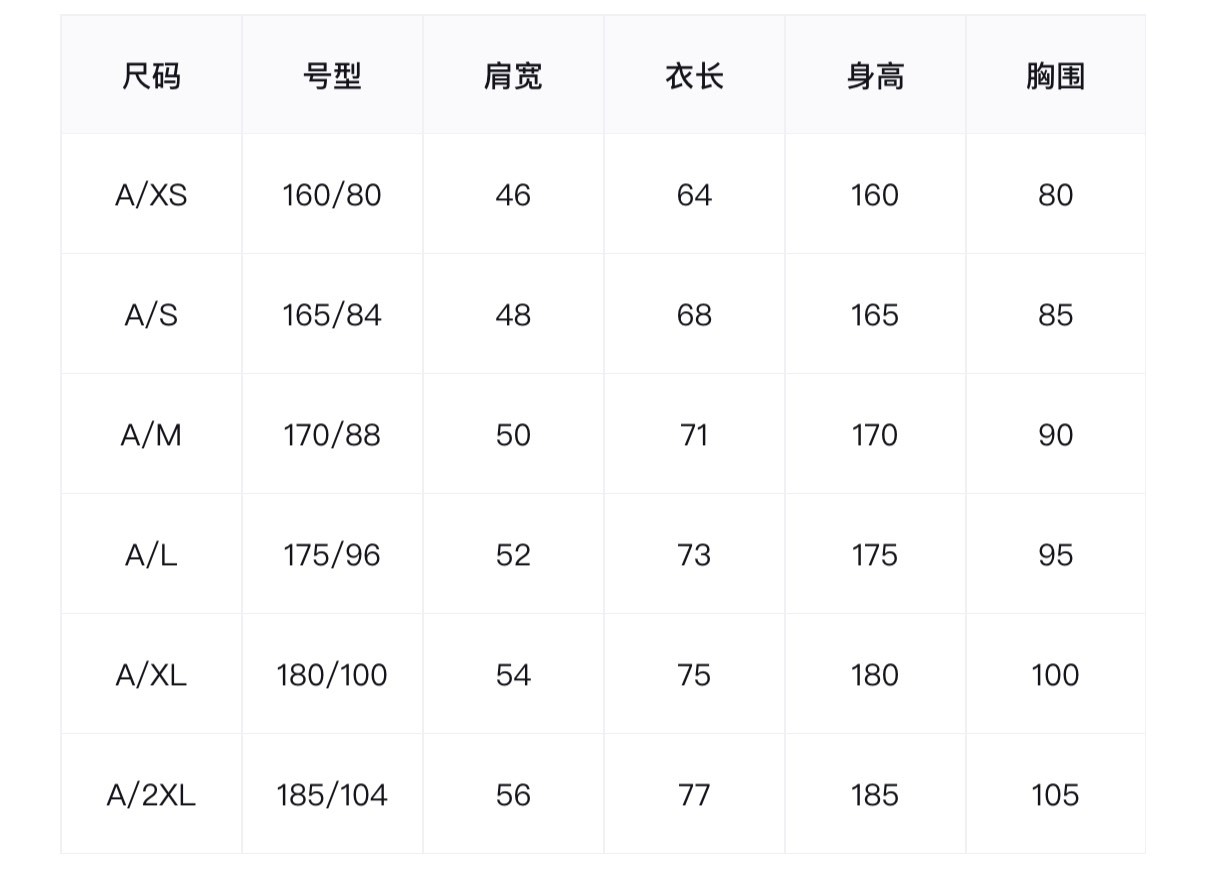Click chest value 105 in A/2XL row
Viewport: 1206px width, 889px height.
point(1055,795)
